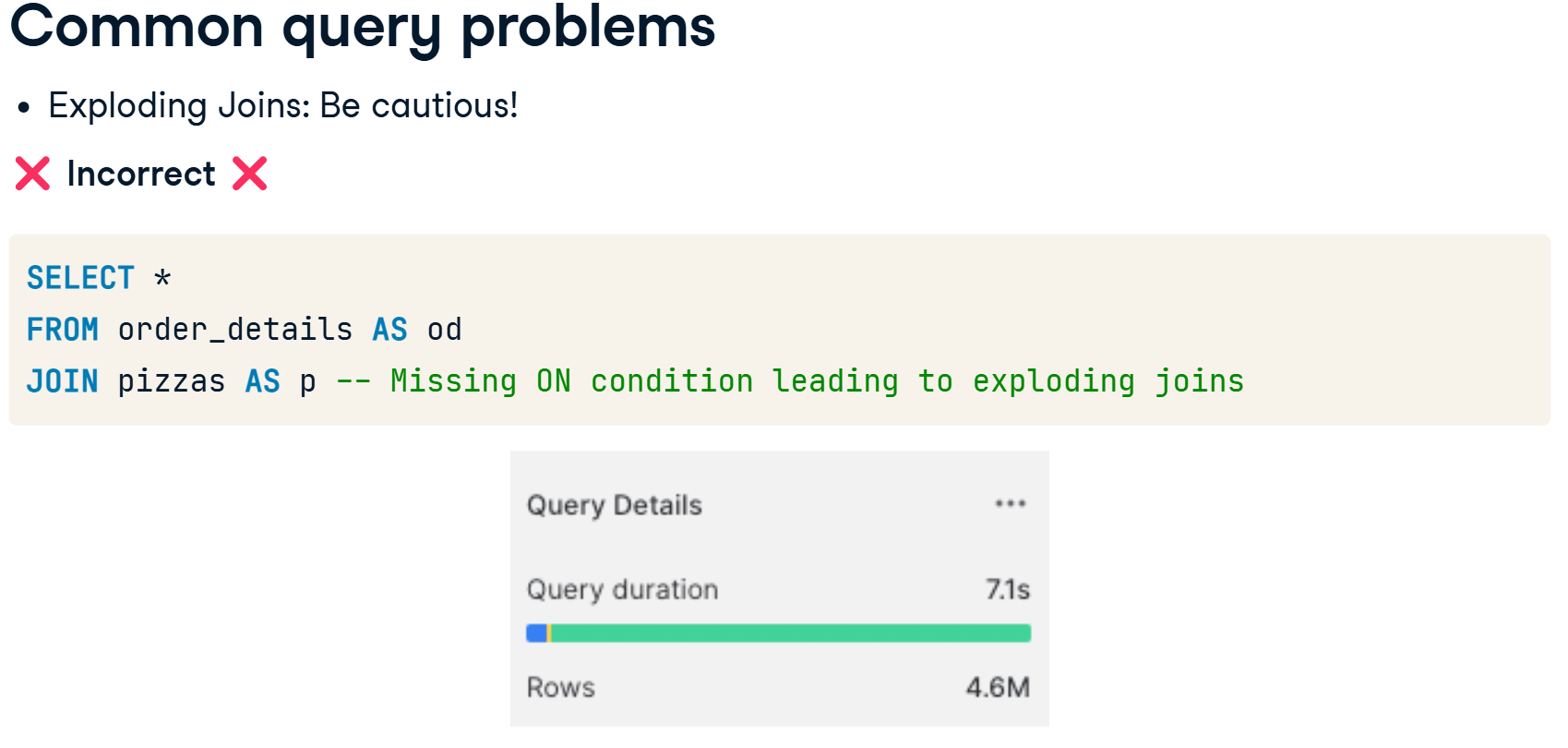Click the green segment of duration bar
The image size is (1568, 748).
click(x=791, y=633)
